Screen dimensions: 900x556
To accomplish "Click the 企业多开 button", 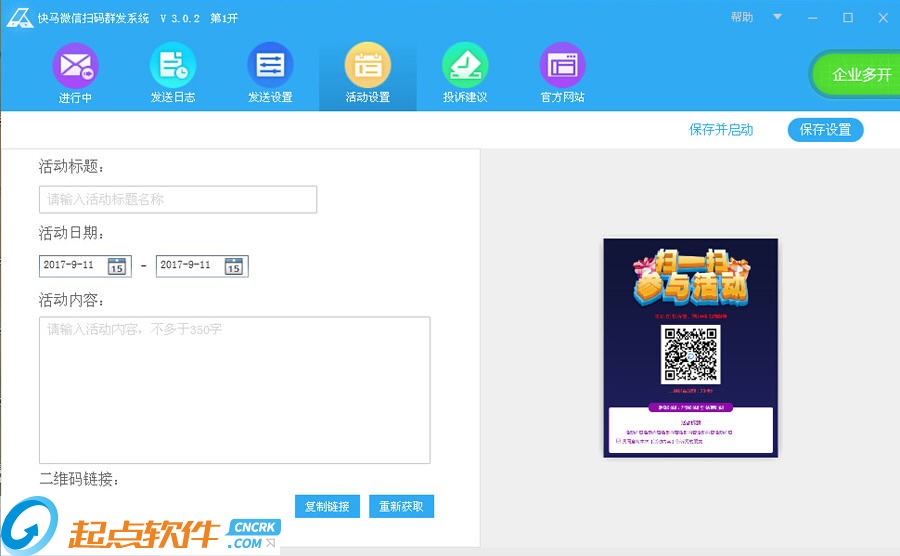I will tap(855, 75).
